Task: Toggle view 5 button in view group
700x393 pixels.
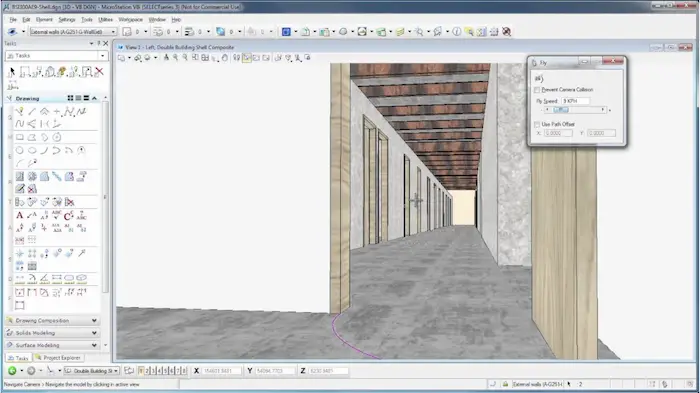Action: point(166,371)
